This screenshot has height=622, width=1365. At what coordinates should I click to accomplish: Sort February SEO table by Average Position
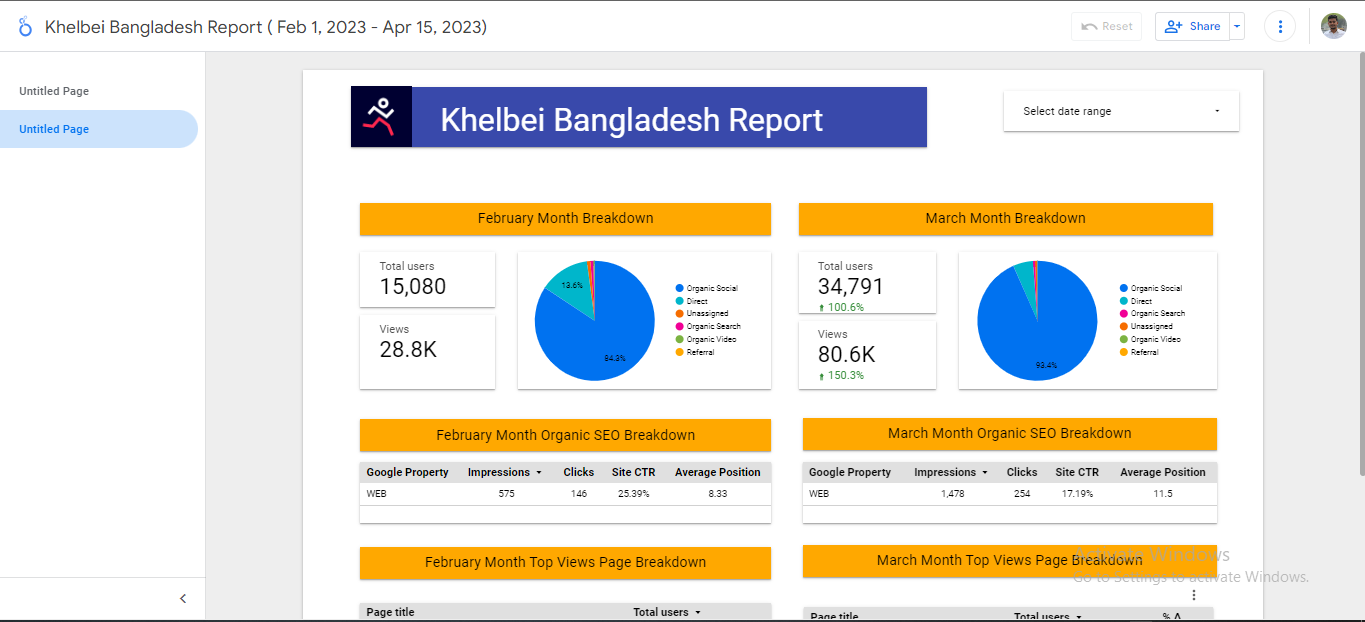click(717, 472)
